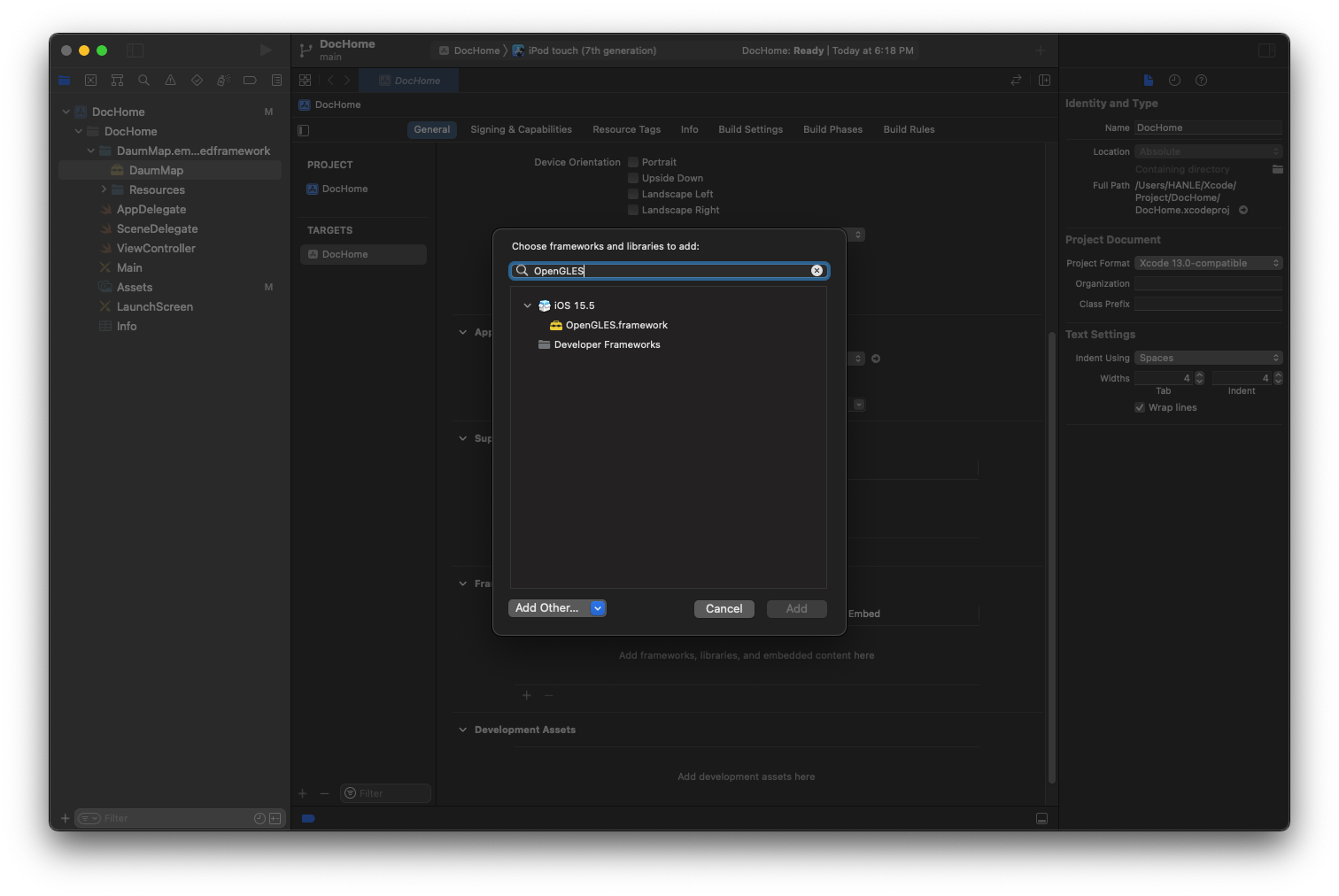Image resolution: width=1339 pixels, height=896 pixels.
Task: Open the Add Other dropdown arrow
Action: click(598, 608)
